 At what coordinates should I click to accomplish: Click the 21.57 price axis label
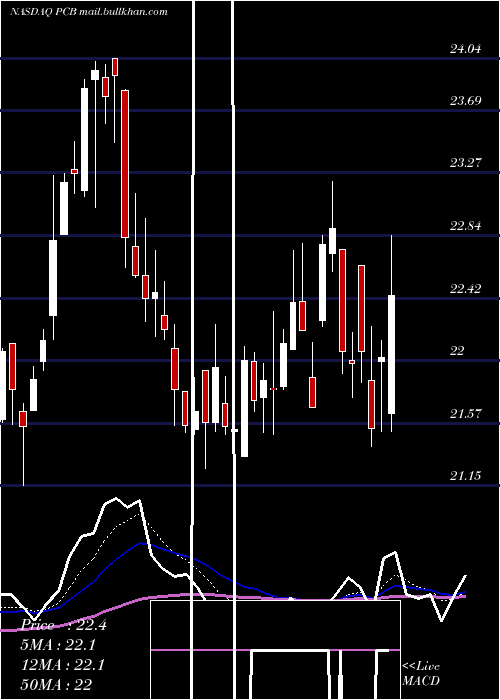point(465,414)
